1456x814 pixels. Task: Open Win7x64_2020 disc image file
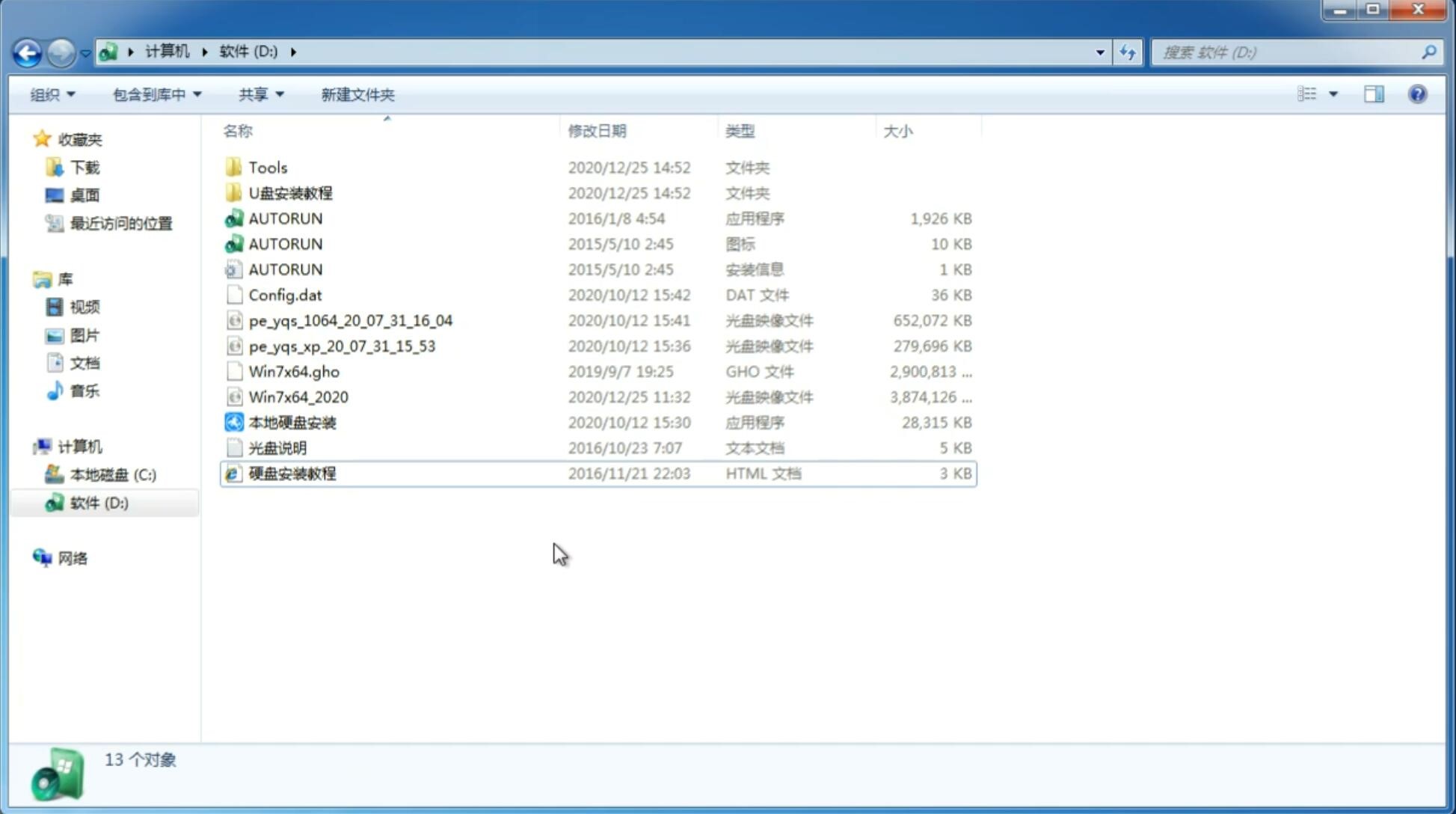299,397
